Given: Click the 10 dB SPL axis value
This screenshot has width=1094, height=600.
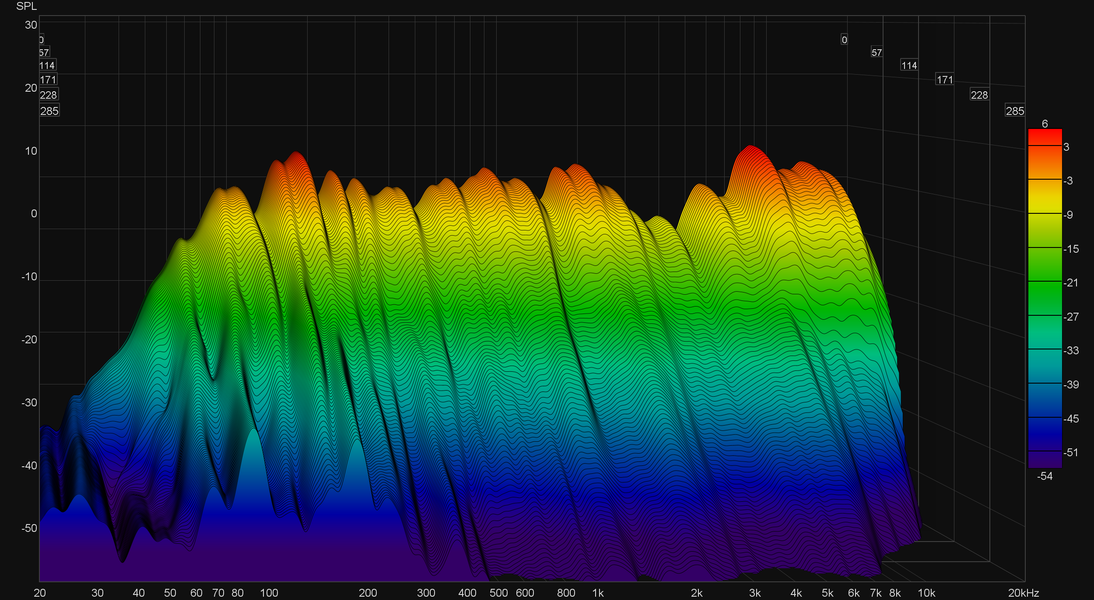Looking at the screenshot, I should pyautogui.click(x=31, y=151).
